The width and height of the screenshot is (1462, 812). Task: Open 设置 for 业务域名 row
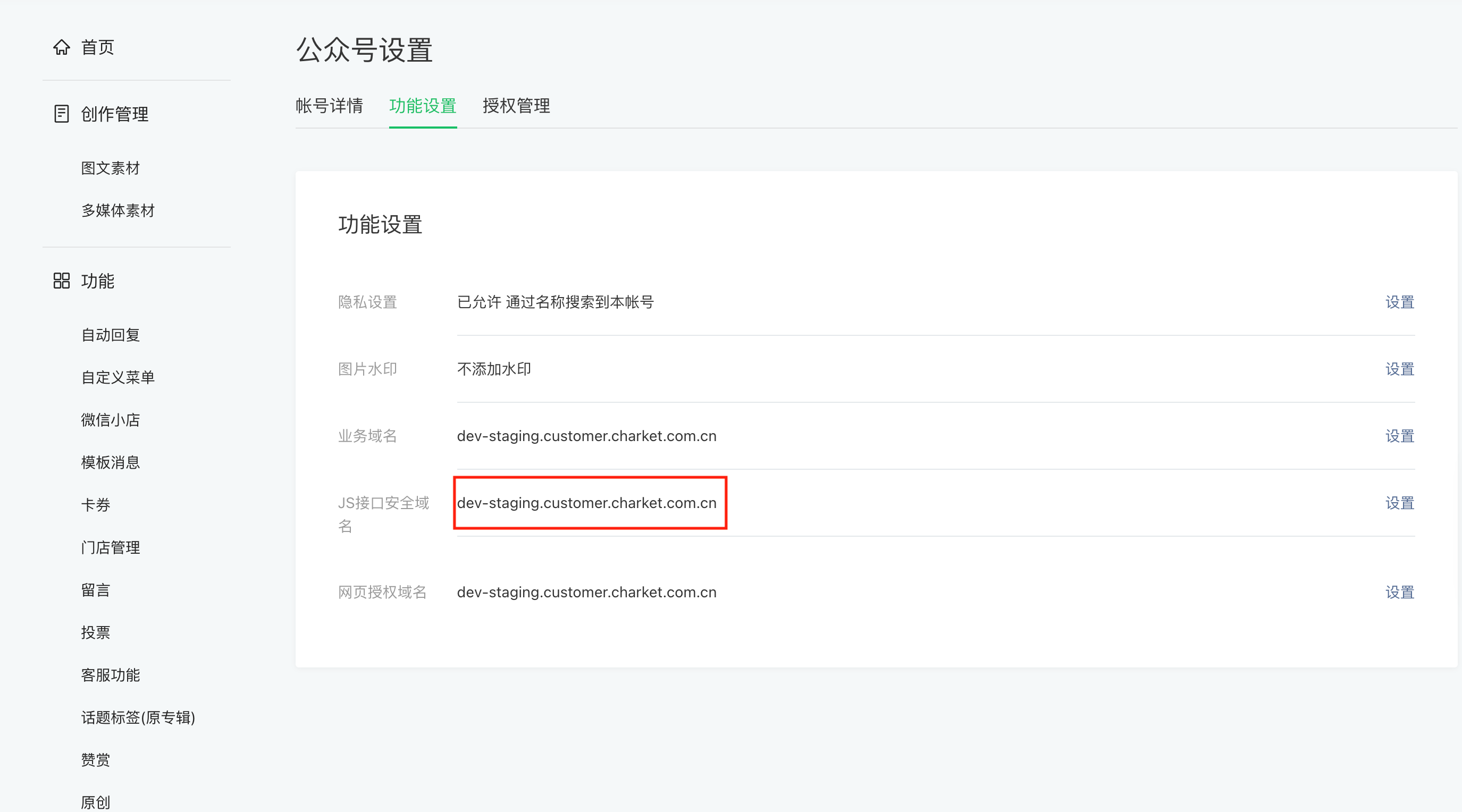click(1399, 436)
